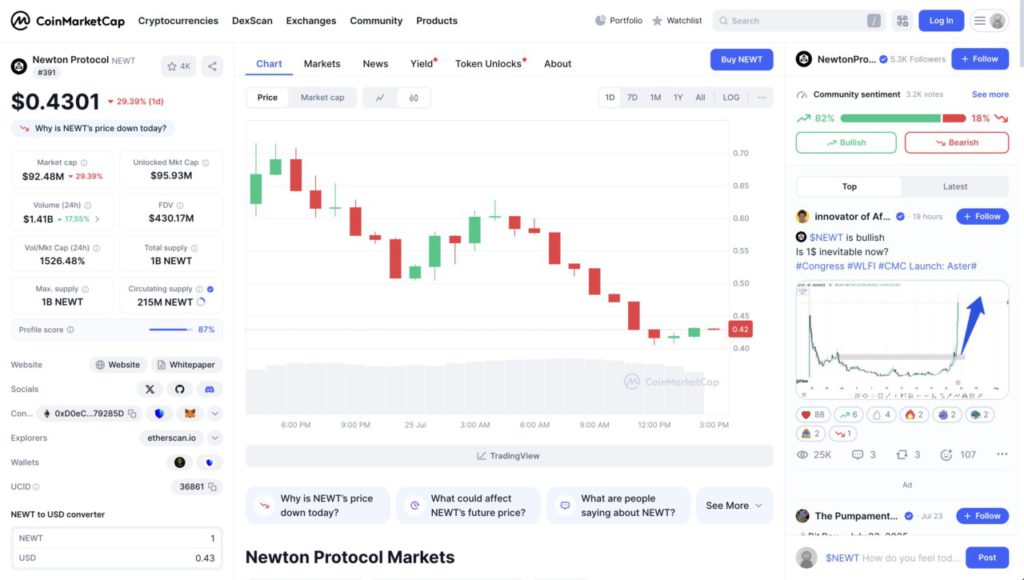The height and width of the screenshot is (580, 1024).
Task: Switch chart to line view icon
Action: point(380,98)
